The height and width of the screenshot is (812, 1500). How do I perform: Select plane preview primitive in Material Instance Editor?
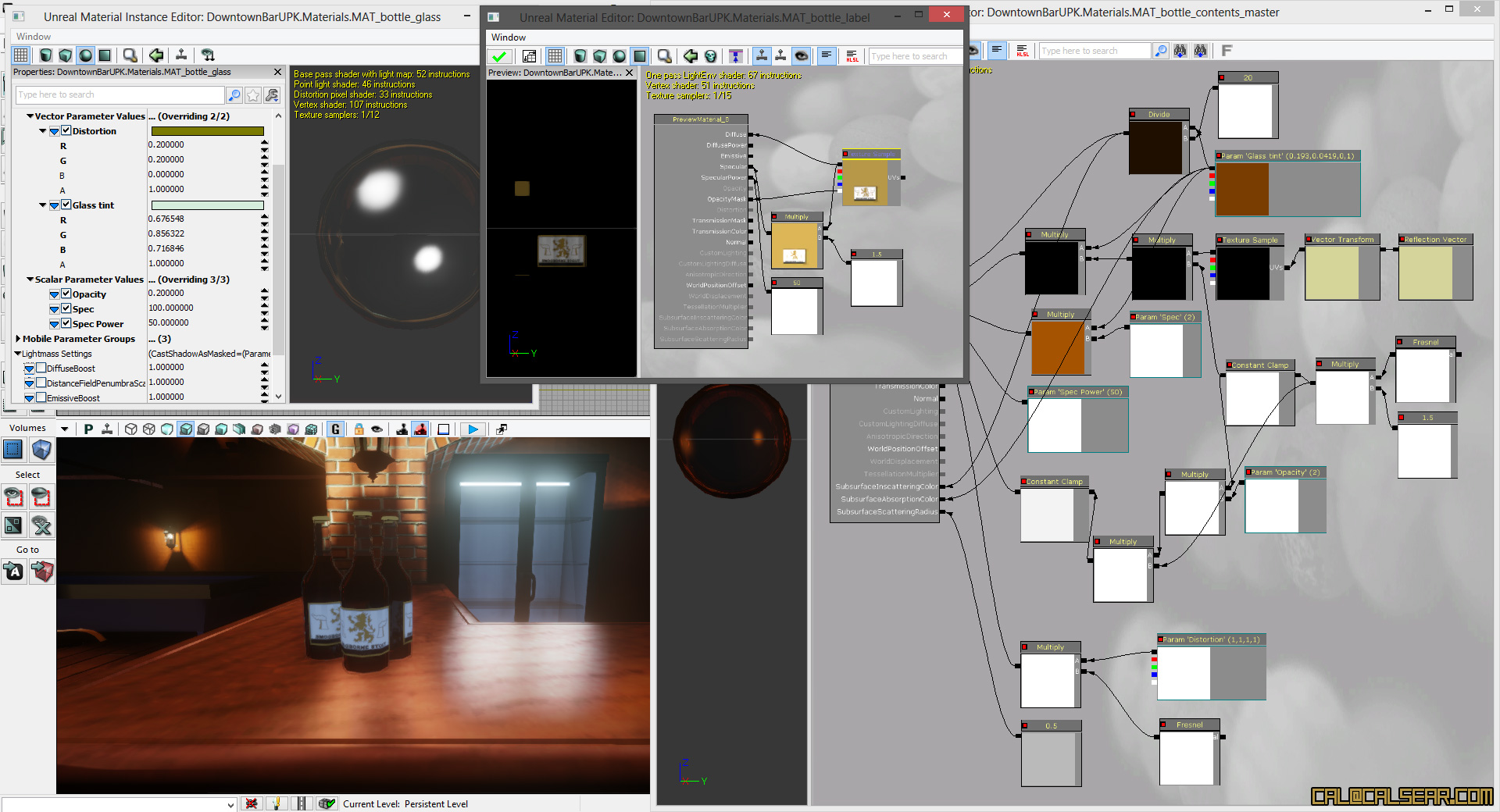click(x=105, y=55)
